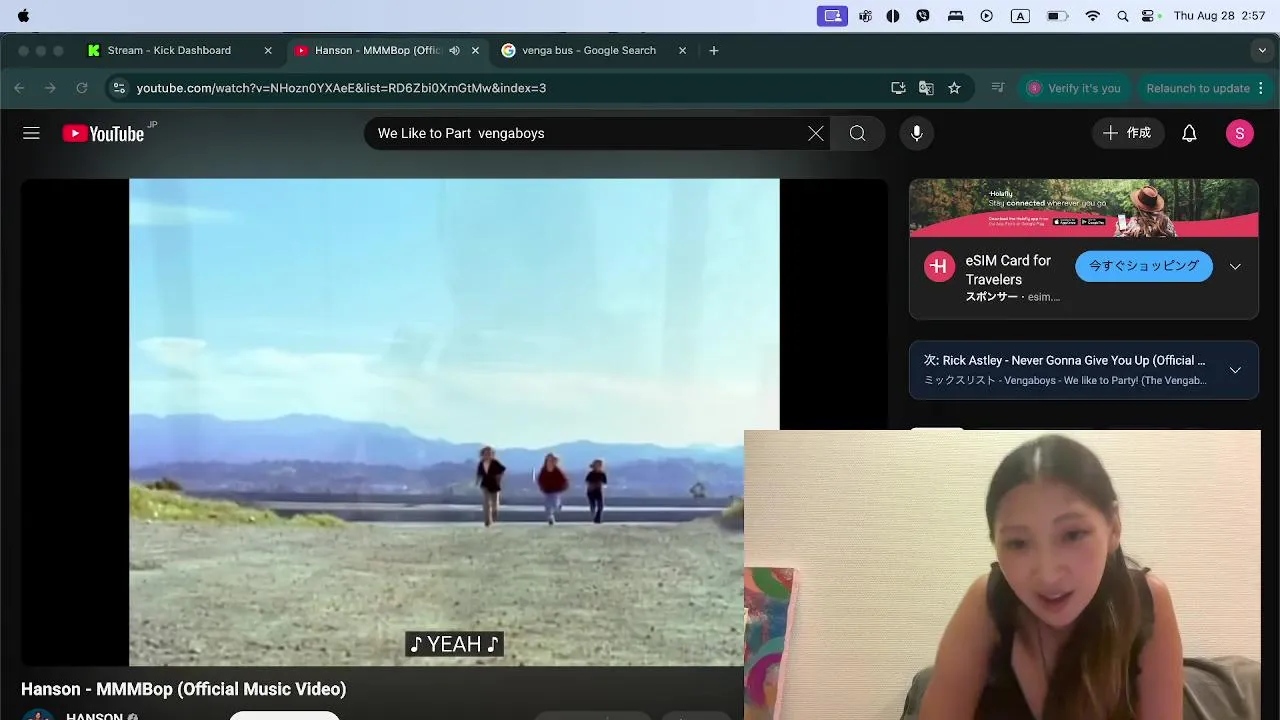This screenshot has height=720, width=1280.
Task: Close the venga bus Google Search tab
Action: point(683,50)
